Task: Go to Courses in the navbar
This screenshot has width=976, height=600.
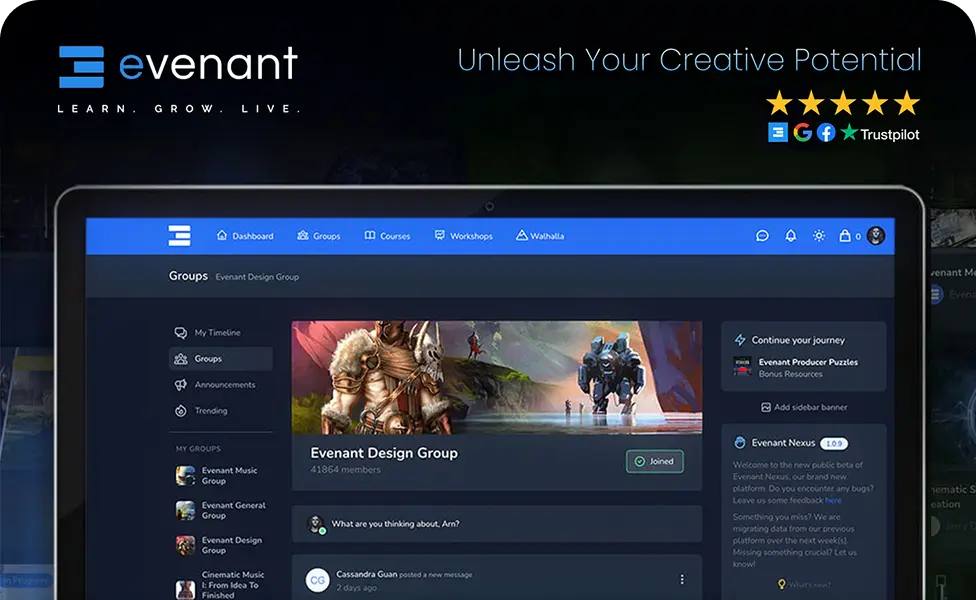Action: click(x=387, y=236)
